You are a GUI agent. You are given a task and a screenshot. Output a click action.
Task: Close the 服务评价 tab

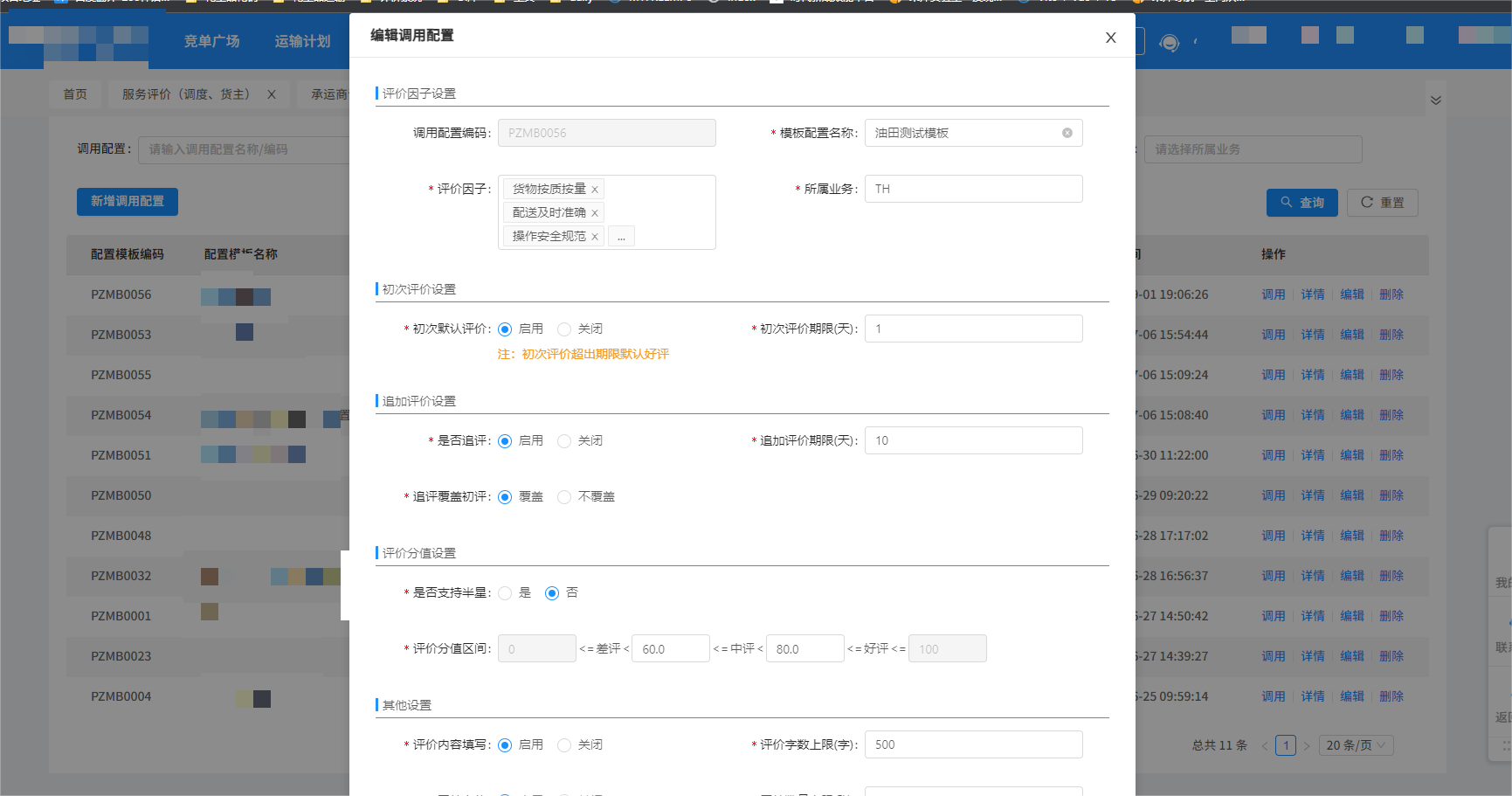[272, 94]
